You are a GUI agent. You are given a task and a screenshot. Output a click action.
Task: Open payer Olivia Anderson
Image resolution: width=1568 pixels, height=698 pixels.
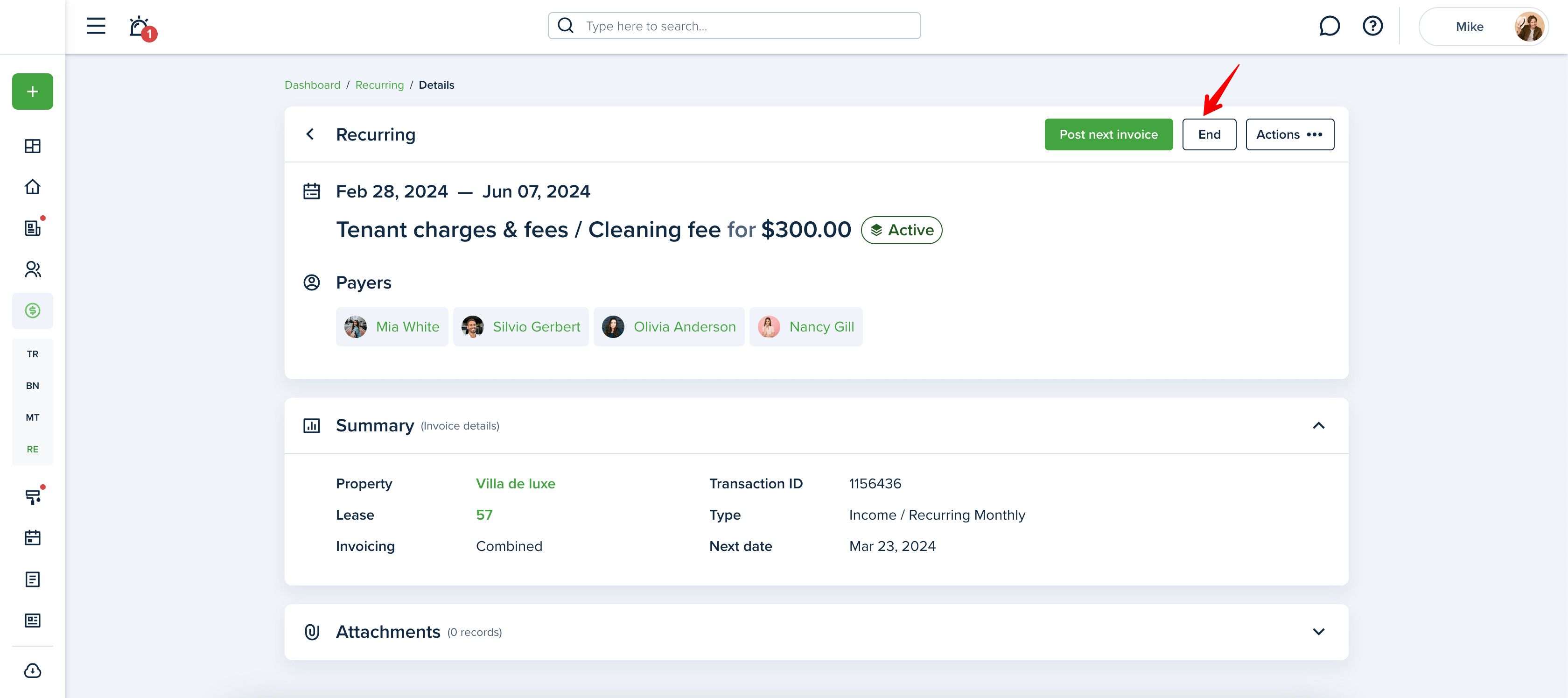(669, 327)
